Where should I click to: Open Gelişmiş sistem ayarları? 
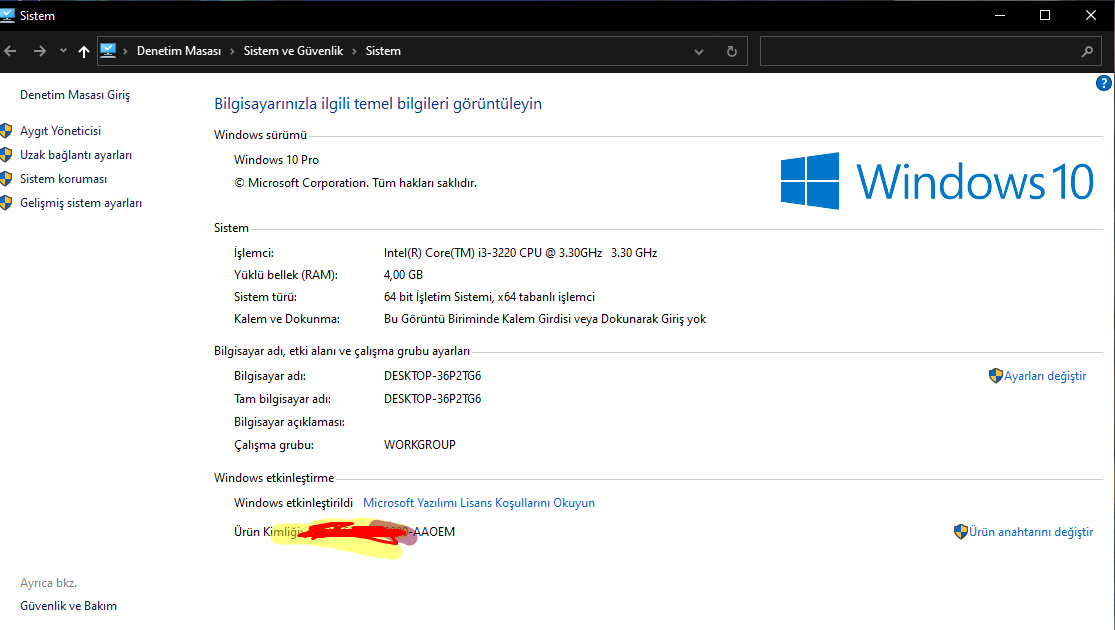point(81,203)
